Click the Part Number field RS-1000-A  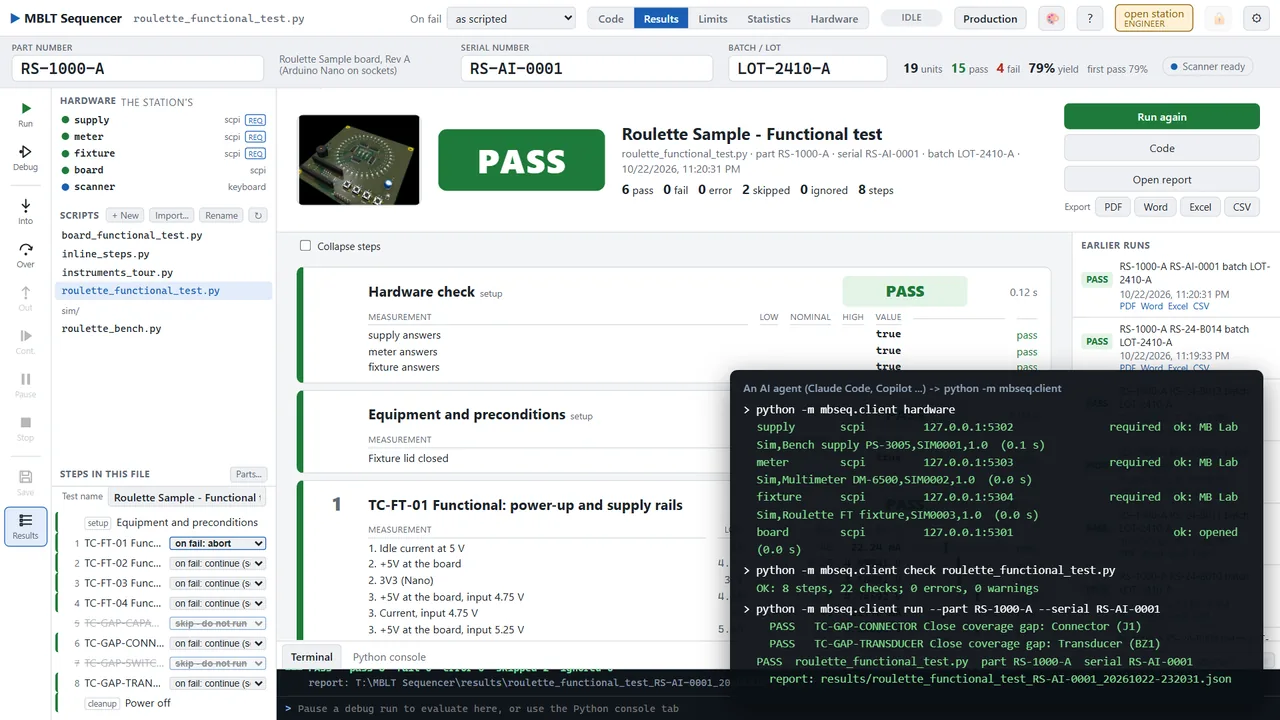[137, 68]
